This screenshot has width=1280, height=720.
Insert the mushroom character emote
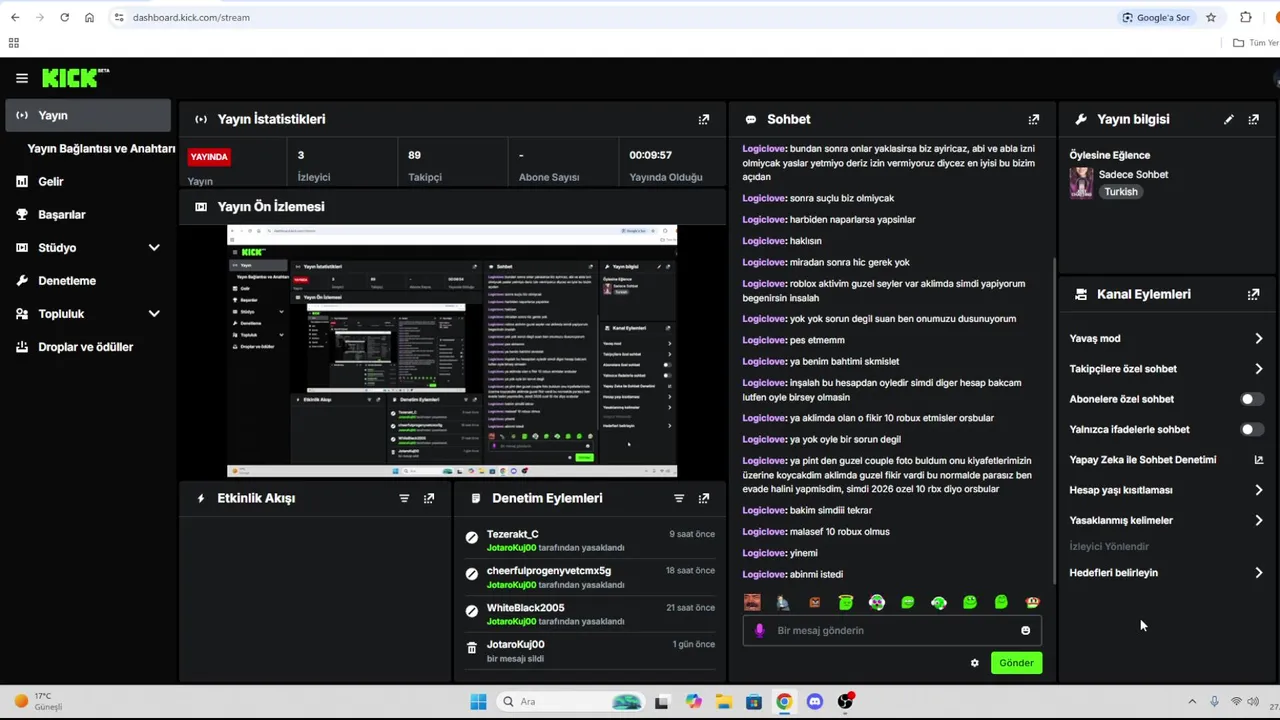[1033, 602]
